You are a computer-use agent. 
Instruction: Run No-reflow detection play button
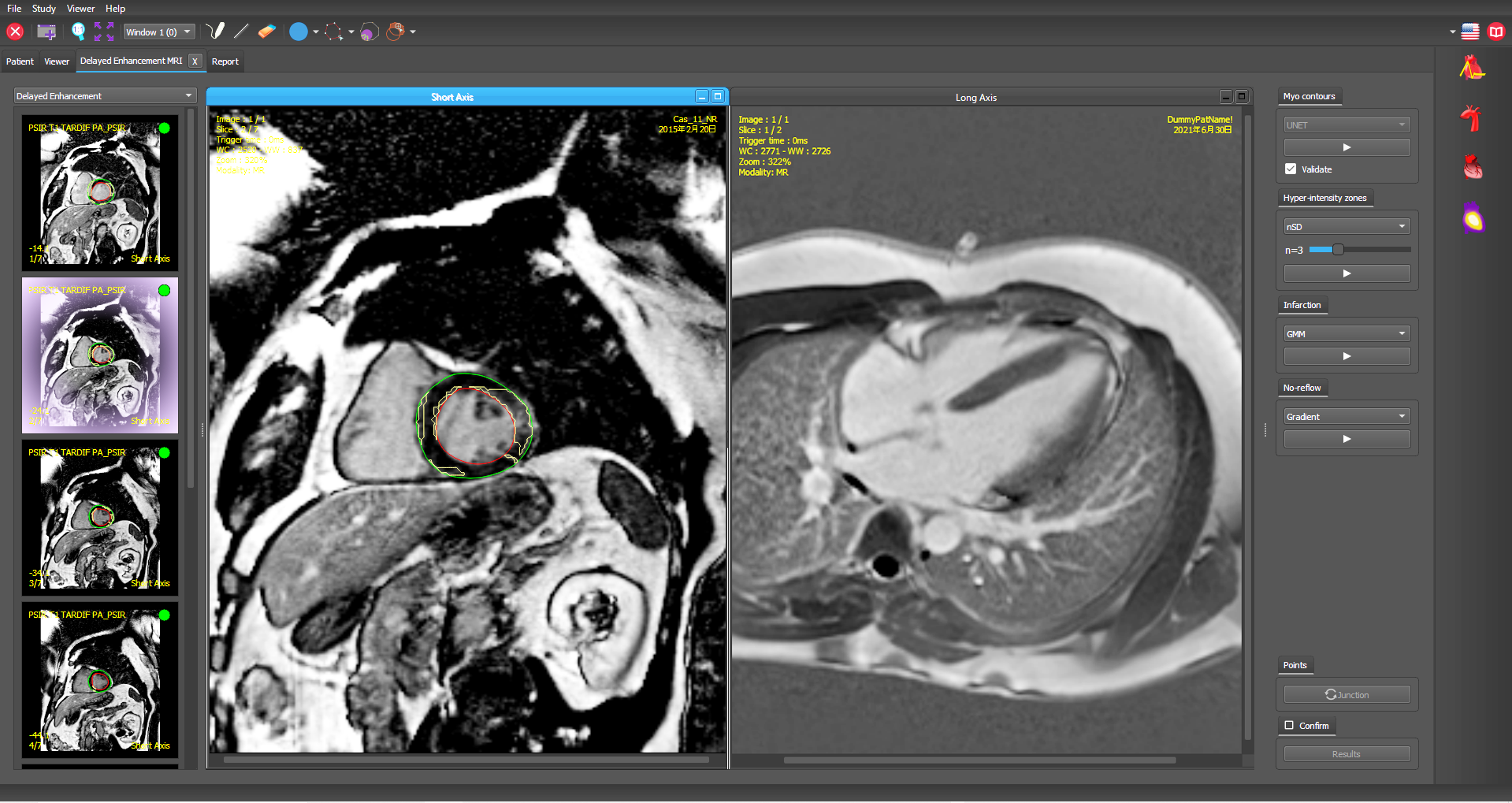[1347, 439]
